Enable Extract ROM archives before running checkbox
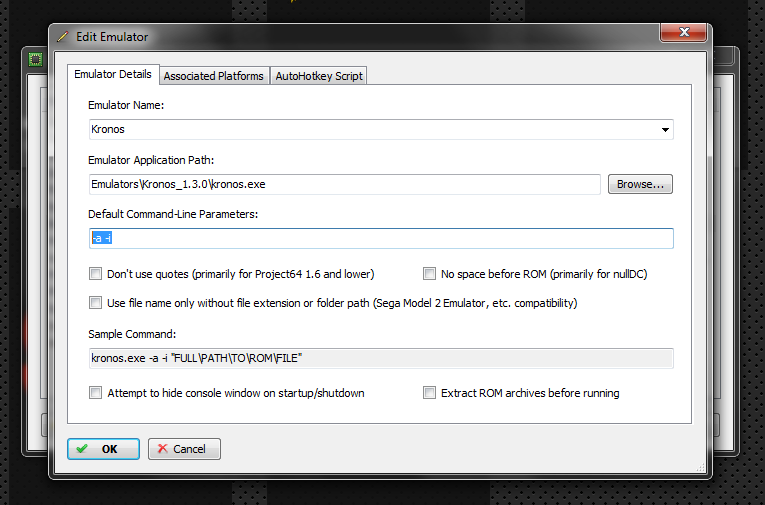 point(429,393)
